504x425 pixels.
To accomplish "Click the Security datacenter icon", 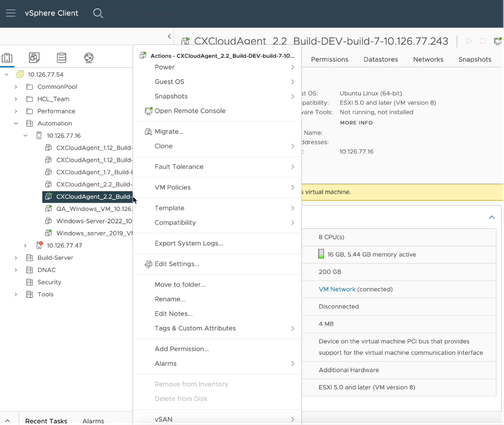I will click(x=29, y=282).
